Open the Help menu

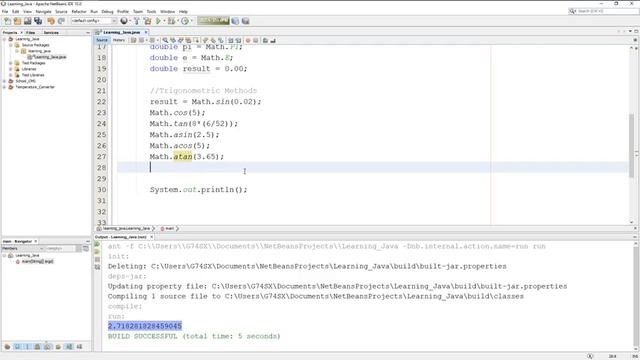coord(183,11)
